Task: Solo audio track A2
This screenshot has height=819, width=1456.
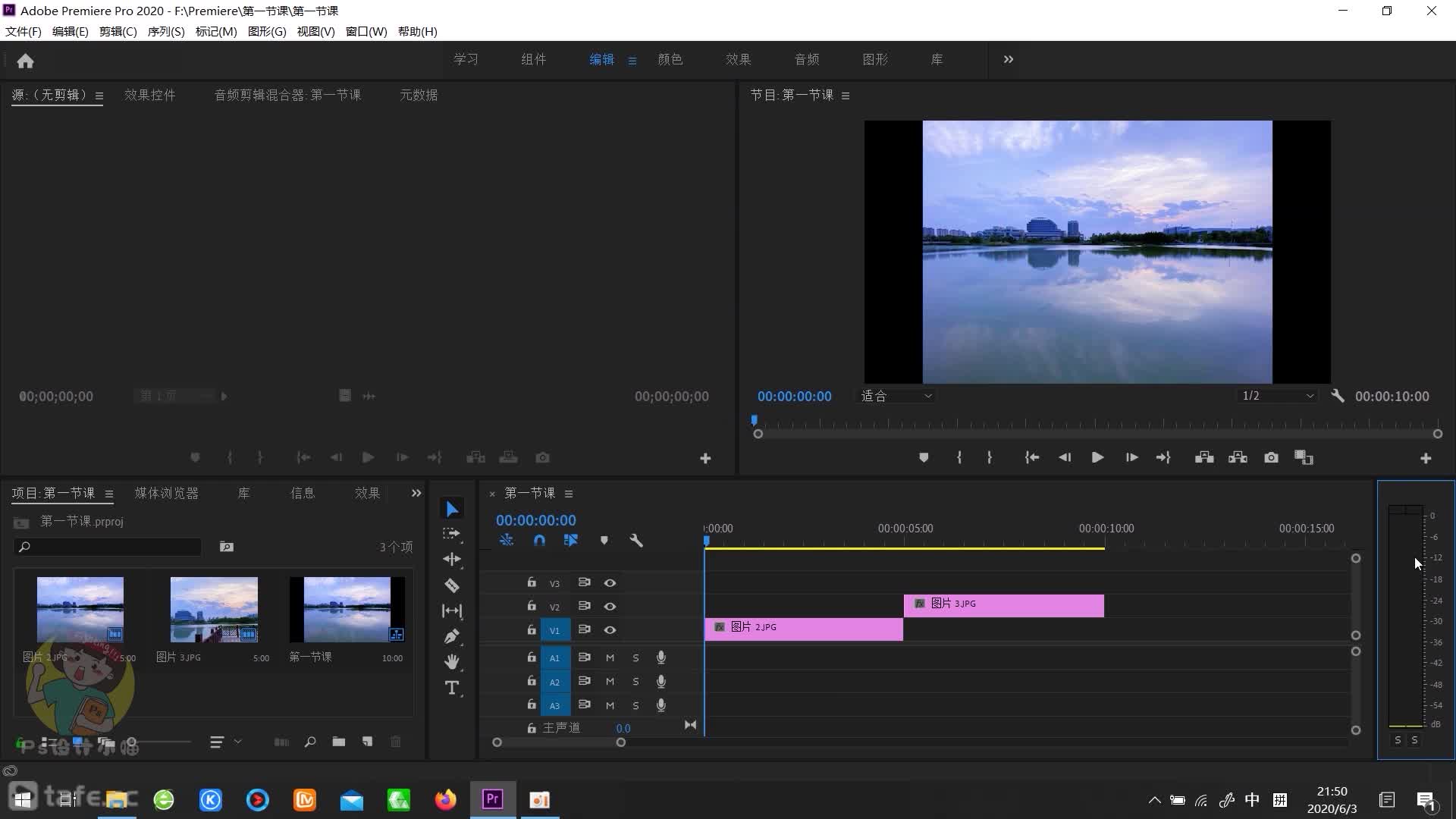Action: tap(635, 682)
